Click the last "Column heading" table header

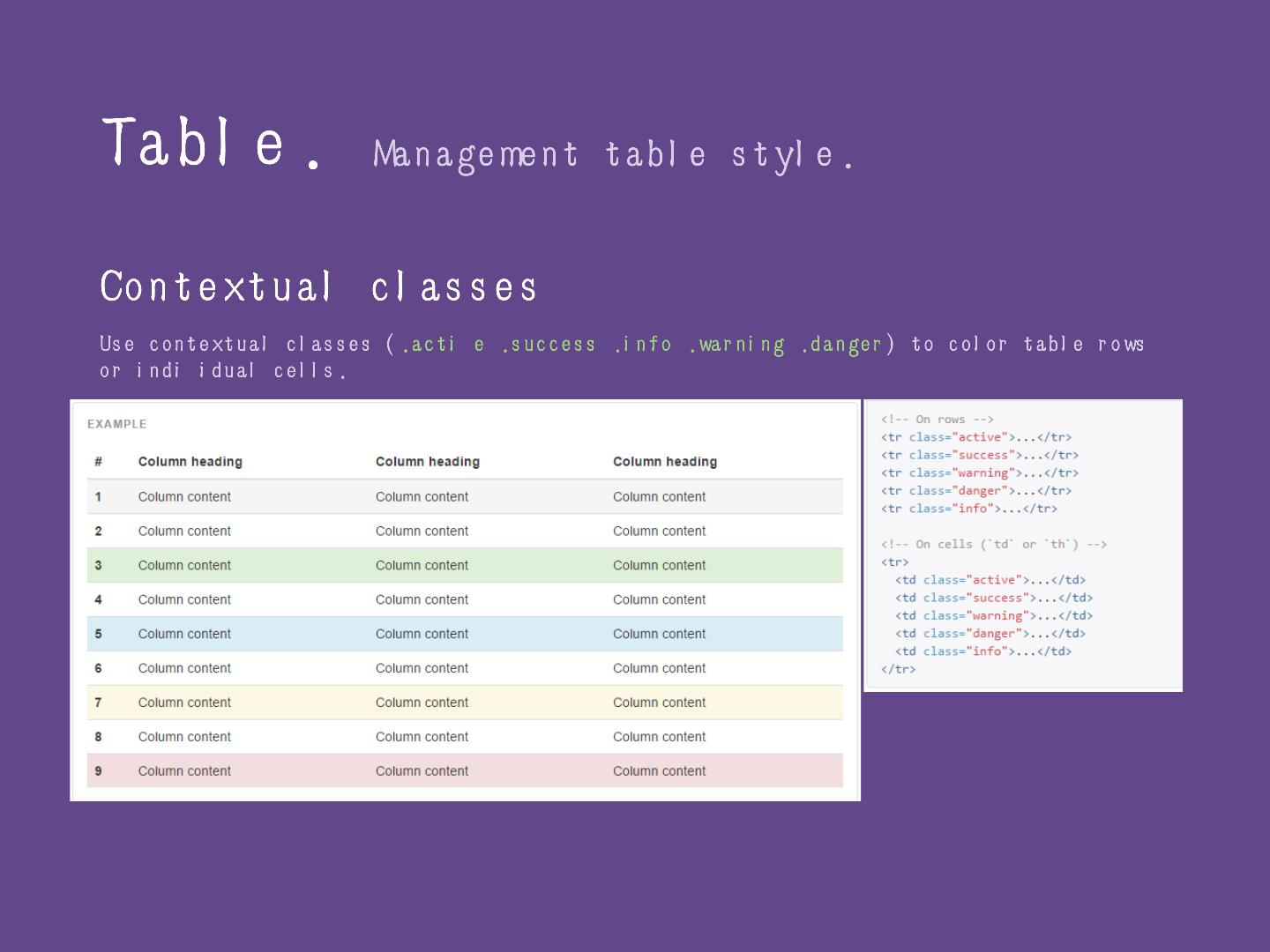[x=664, y=462]
